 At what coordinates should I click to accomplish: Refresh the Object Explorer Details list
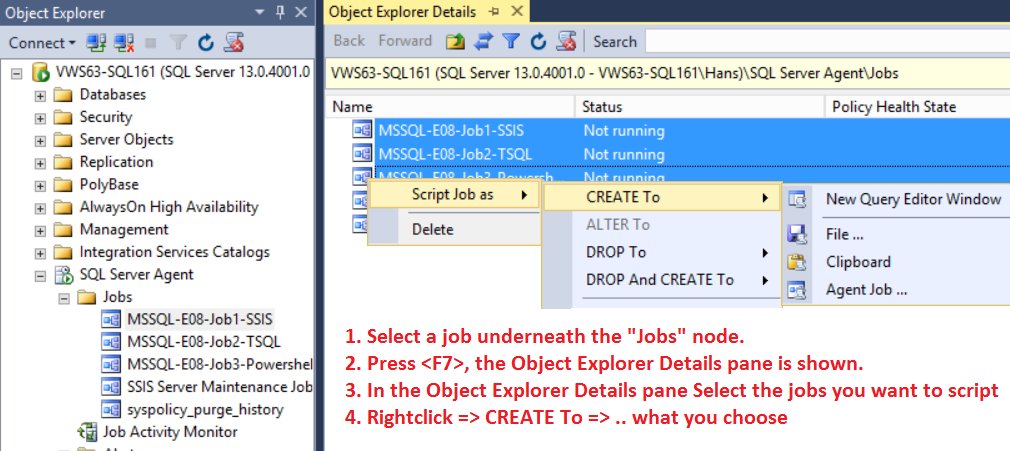point(538,41)
